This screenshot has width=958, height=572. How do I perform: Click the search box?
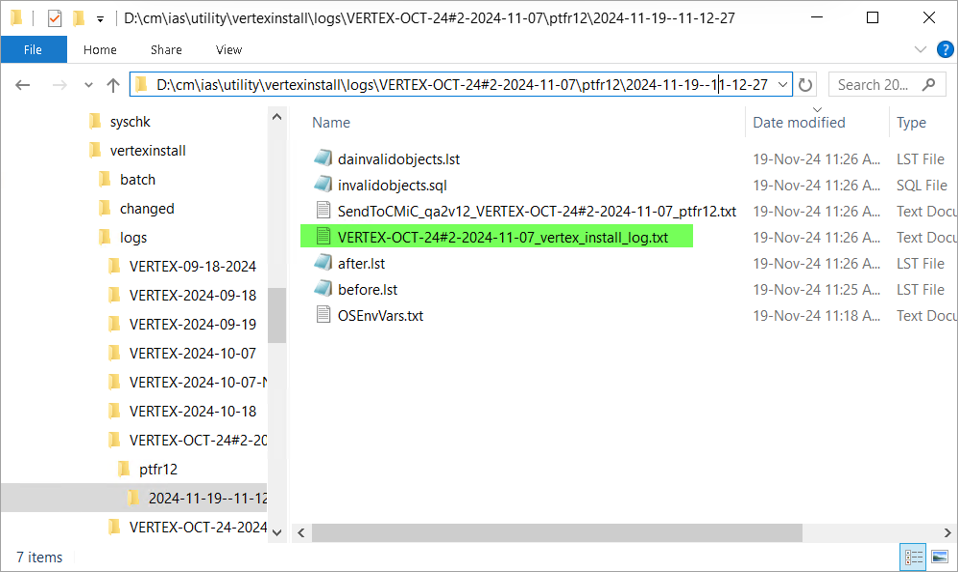(887, 84)
